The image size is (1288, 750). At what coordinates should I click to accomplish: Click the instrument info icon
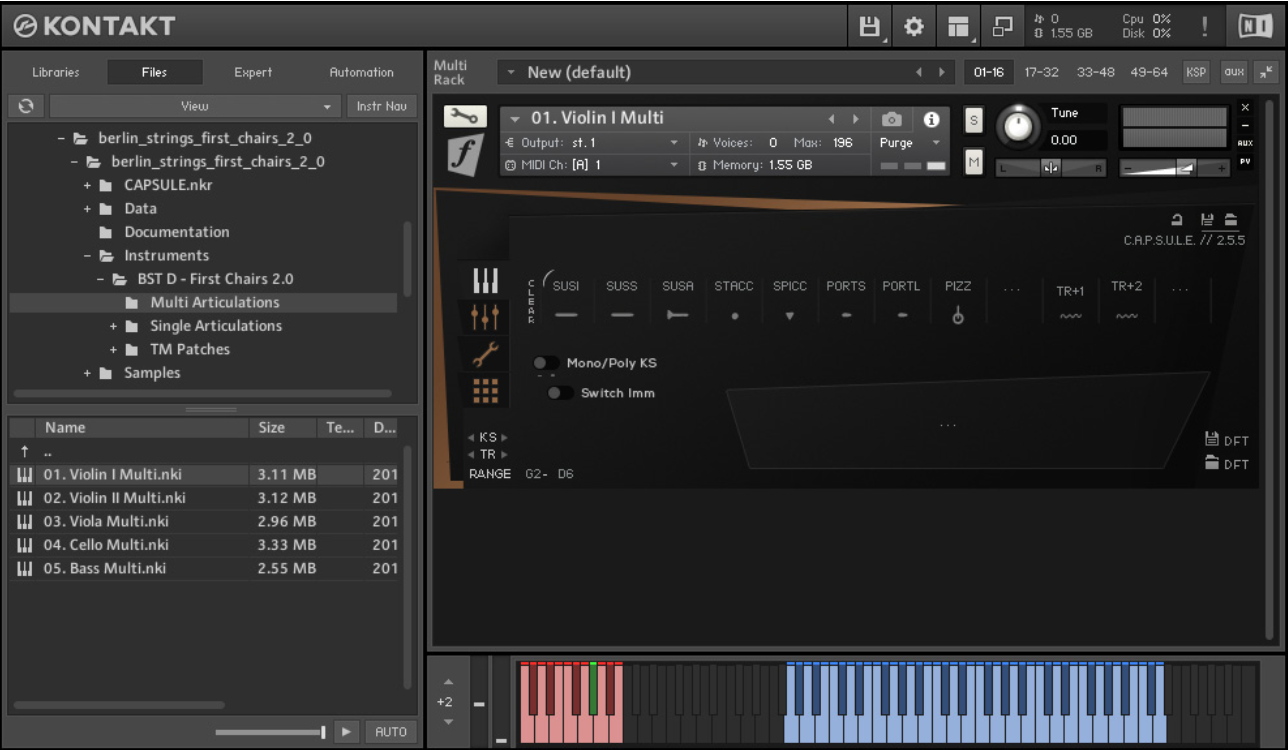click(x=931, y=119)
